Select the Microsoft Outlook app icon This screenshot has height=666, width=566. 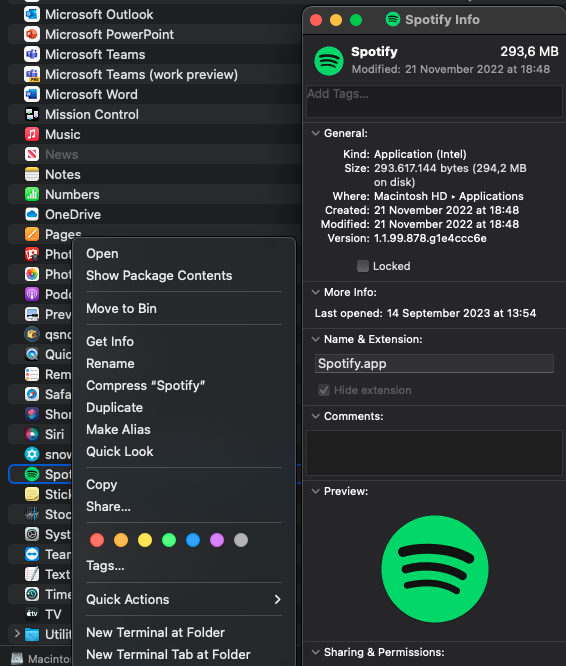[x=32, y=14]
